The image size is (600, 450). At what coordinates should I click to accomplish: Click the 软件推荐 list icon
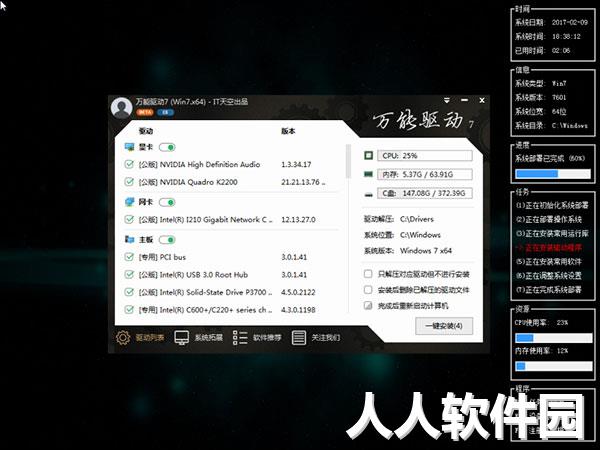[x=240, y=338]
